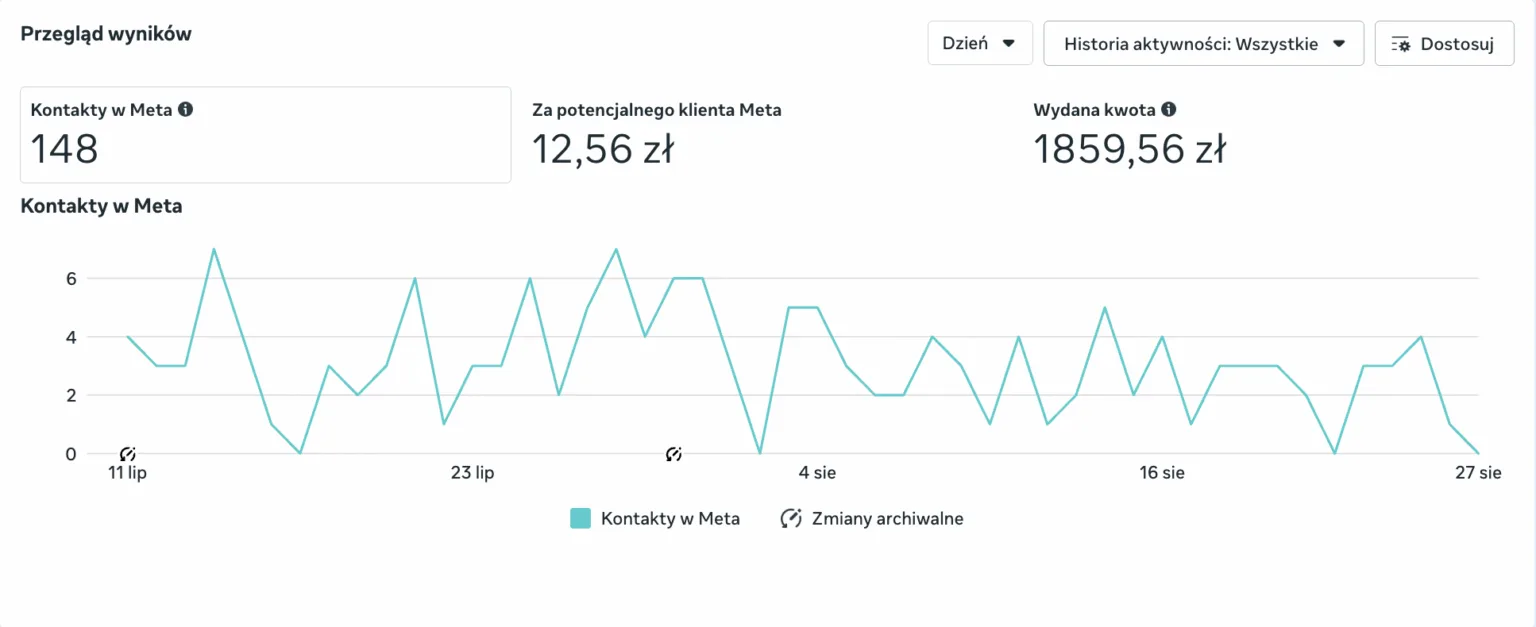Click the Kontakty w Meta legend label

670,518
